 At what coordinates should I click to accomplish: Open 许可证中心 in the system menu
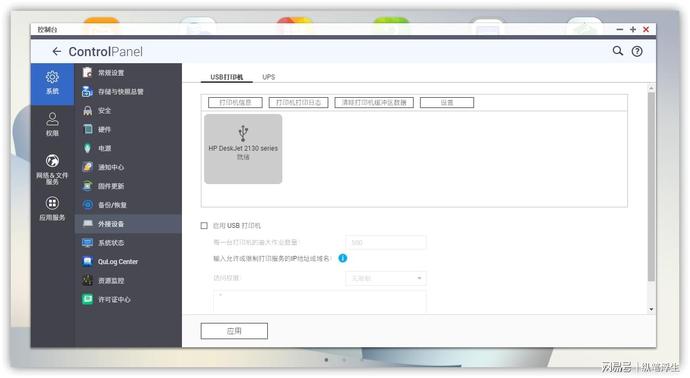click(x=128, y=300)
